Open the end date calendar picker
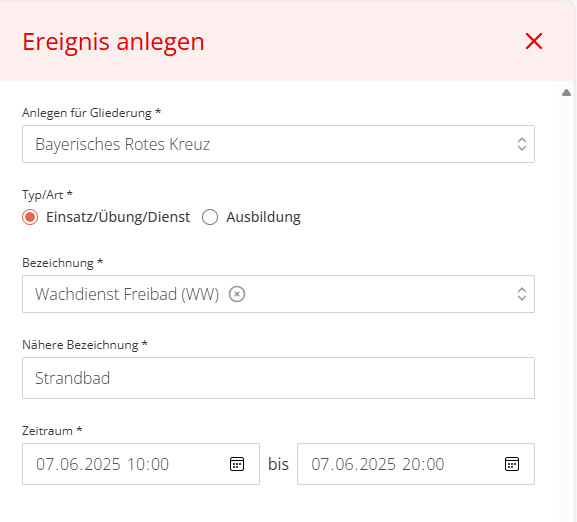 [x=511, y=464]
